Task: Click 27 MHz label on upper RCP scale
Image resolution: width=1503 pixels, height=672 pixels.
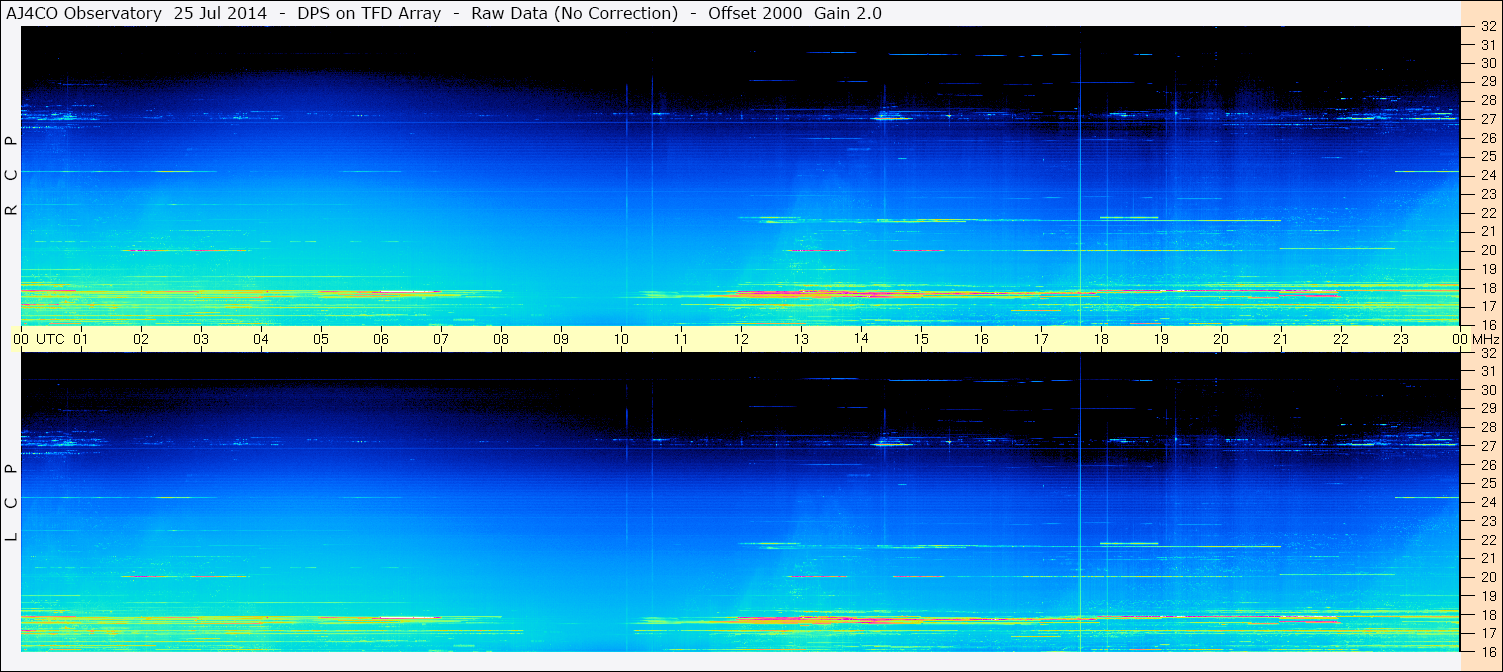Action: 1487,119
